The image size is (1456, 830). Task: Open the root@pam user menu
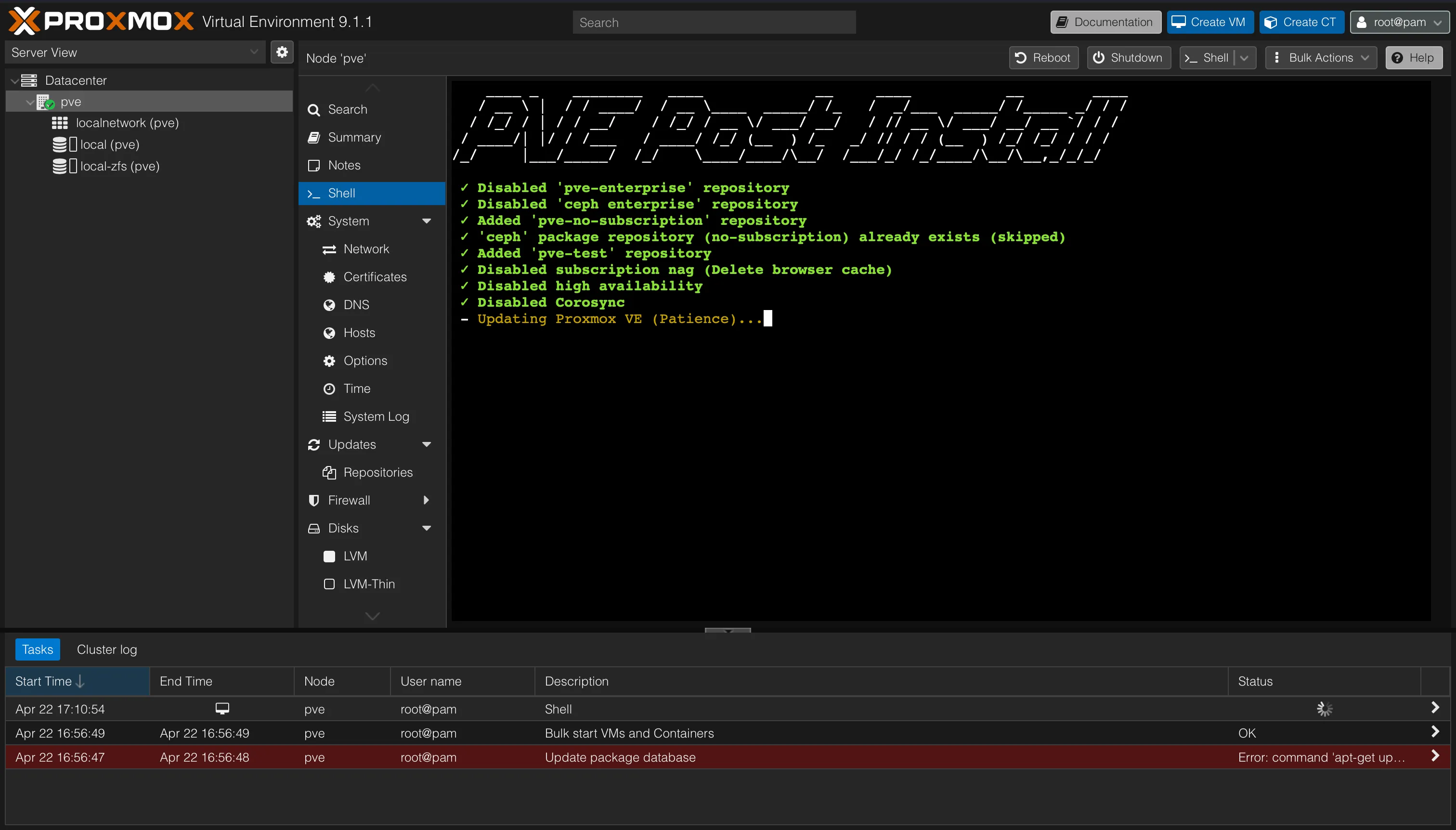click(x=1400, y=22)
